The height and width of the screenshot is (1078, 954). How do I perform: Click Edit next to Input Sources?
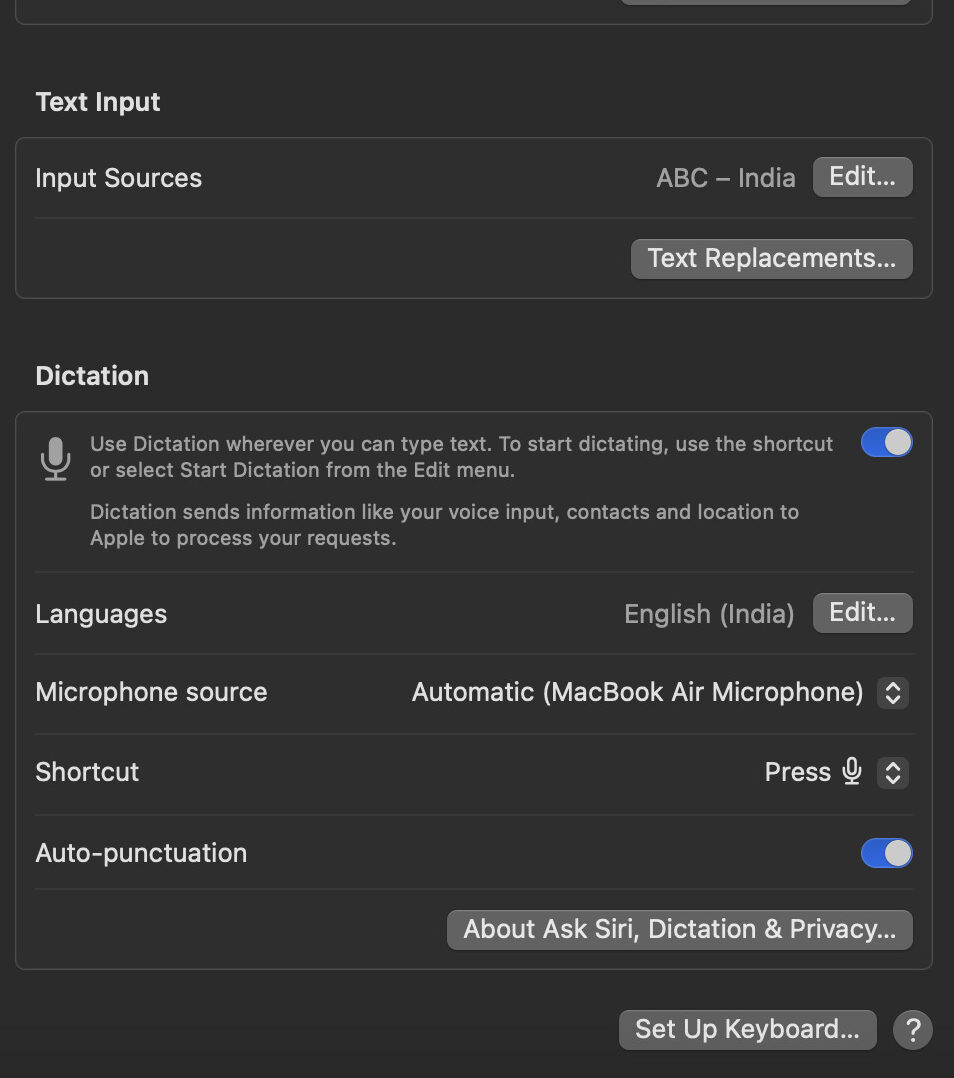click(x=862, y=177)
